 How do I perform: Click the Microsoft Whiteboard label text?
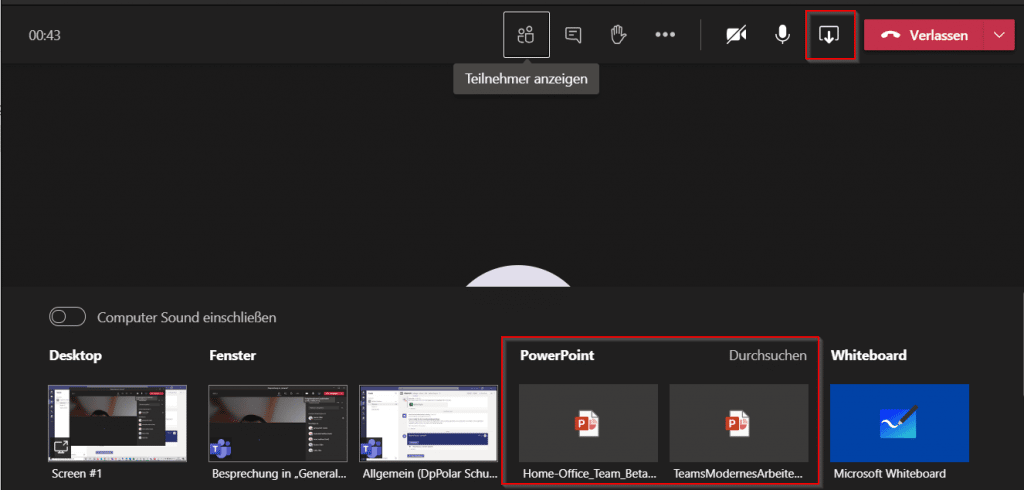coord(889,474)
